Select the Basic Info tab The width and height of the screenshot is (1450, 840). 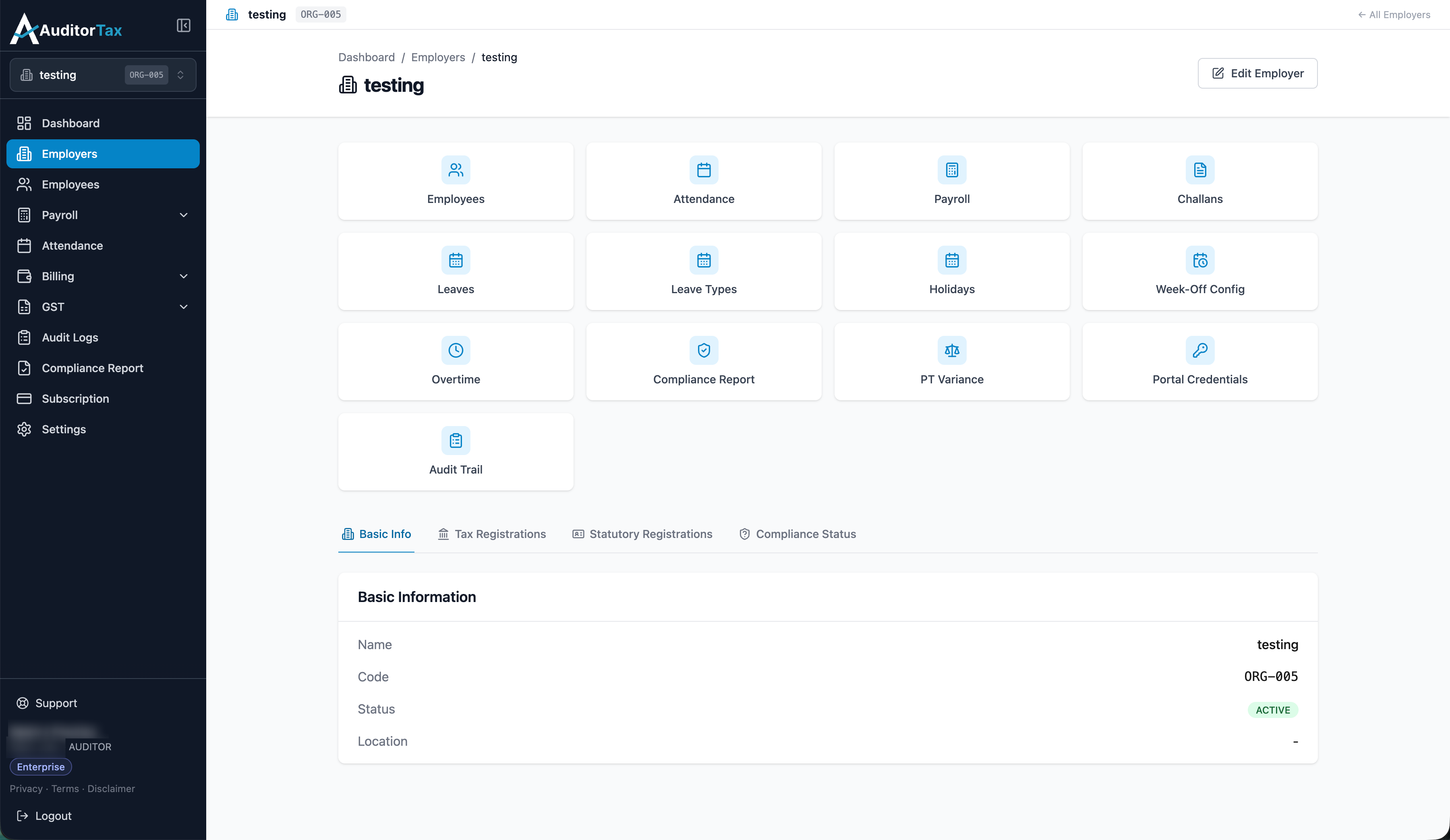click(376, 534)
